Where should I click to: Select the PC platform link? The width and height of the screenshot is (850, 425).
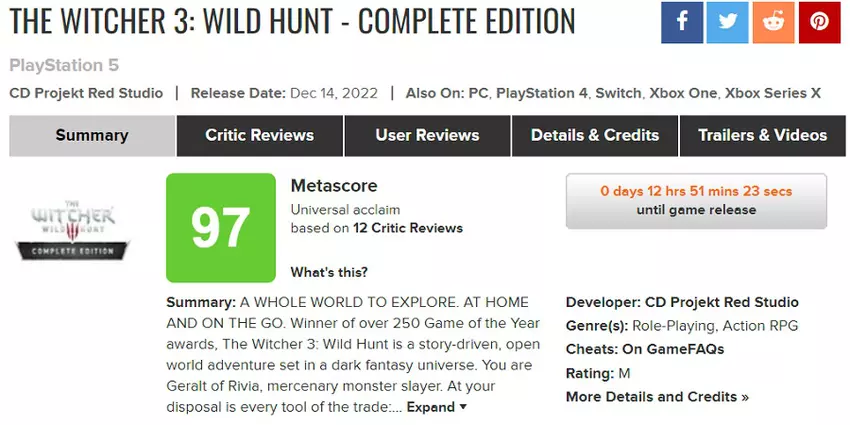[478, 93]
